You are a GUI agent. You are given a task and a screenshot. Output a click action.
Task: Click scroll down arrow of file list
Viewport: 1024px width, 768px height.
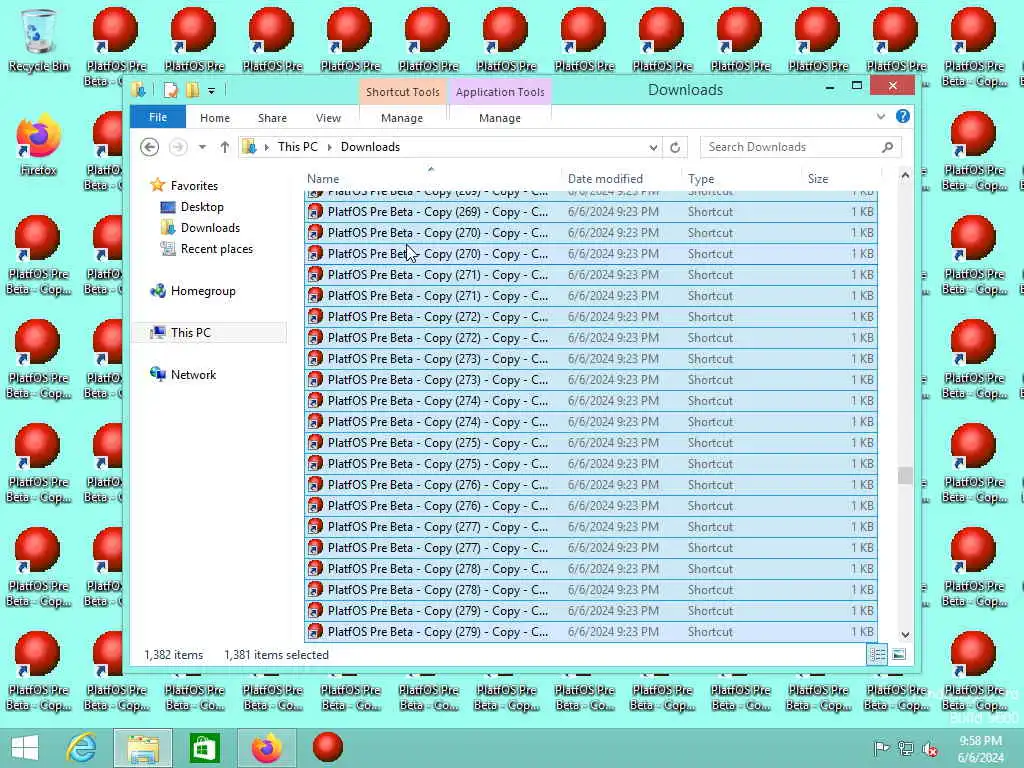coord(904,634)
